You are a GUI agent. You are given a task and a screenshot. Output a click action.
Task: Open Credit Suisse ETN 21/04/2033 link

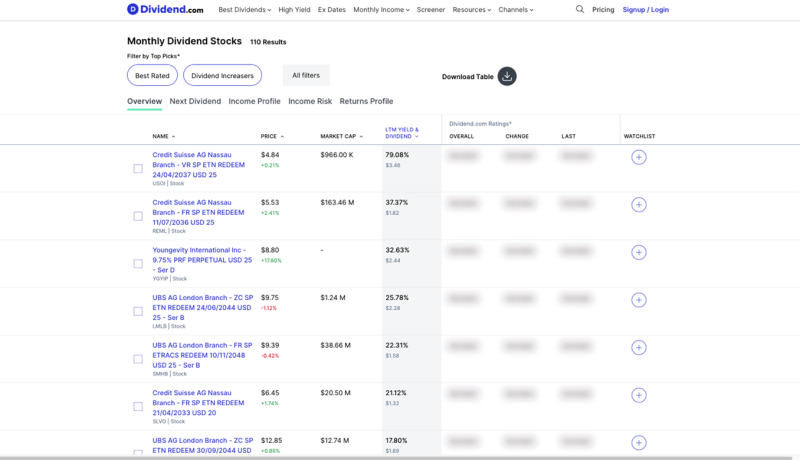(x=198, y=403)
